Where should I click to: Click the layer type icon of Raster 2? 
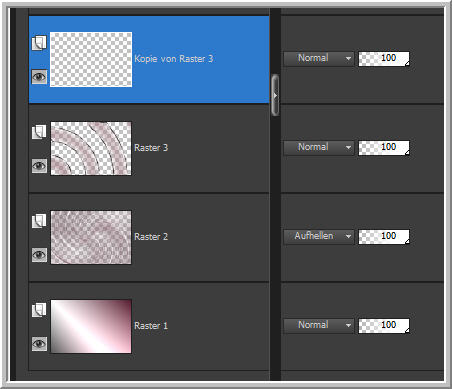tap(39, 221)
